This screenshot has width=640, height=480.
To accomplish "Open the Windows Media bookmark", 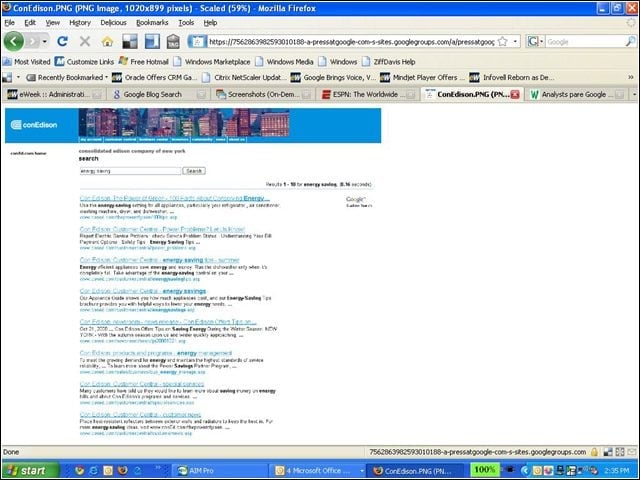I will coord(284,62).
